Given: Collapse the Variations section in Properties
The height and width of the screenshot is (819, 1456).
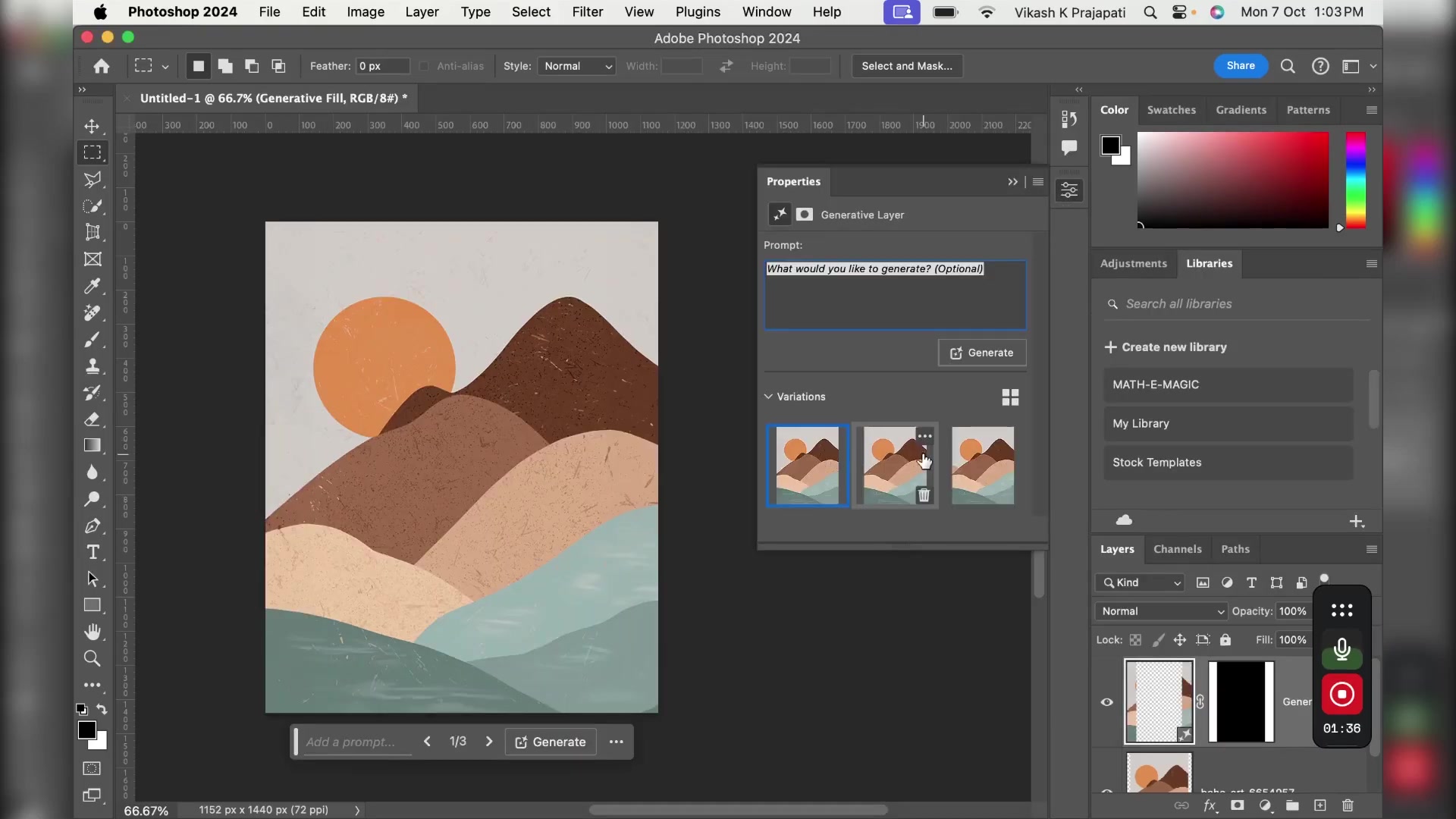Looking at the screenshot, I should coord(768,397).
